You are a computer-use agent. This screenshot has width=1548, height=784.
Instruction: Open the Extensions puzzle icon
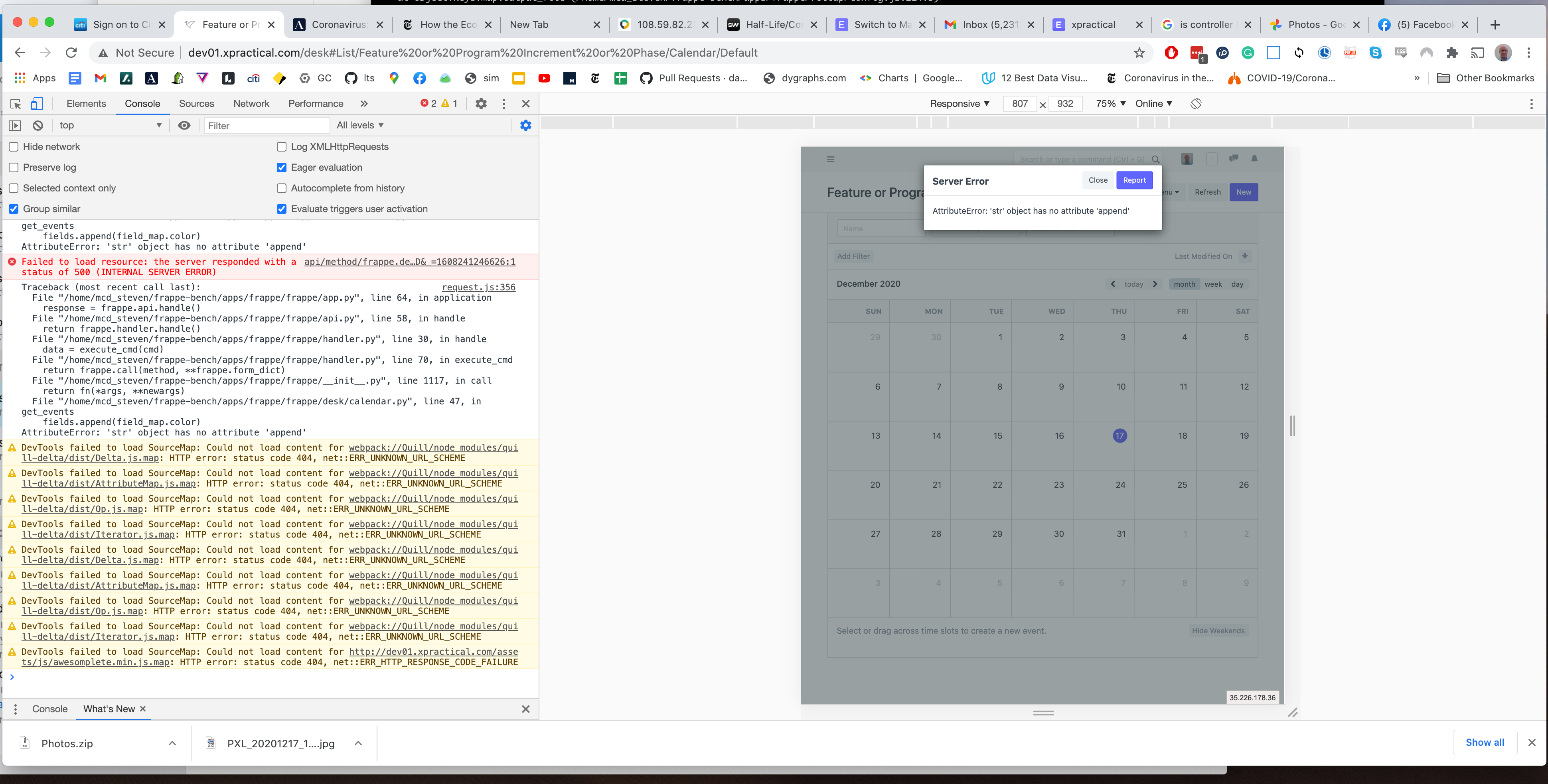tap(1452, 53)
